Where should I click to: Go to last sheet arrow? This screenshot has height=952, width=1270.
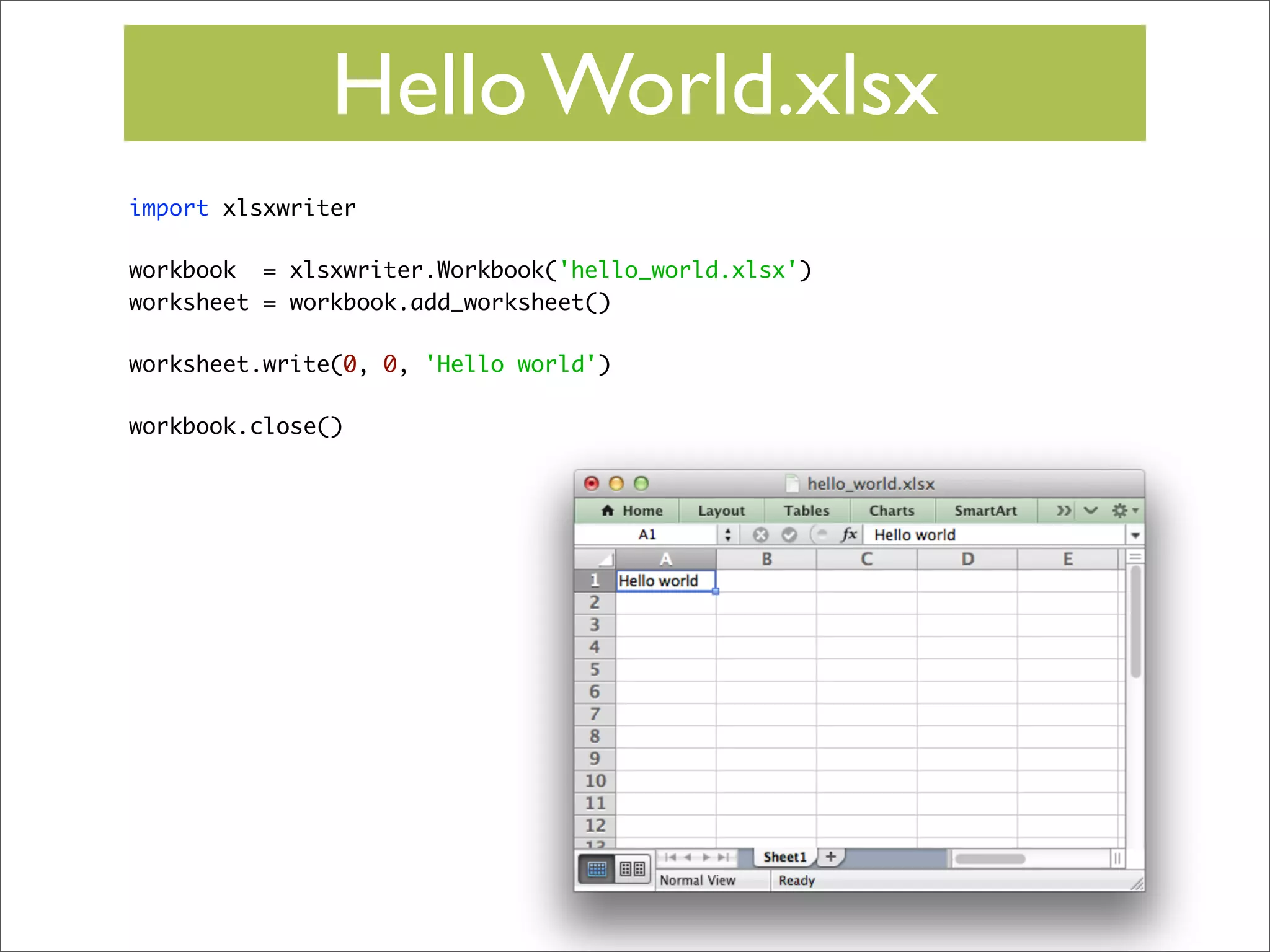(723, 857)
